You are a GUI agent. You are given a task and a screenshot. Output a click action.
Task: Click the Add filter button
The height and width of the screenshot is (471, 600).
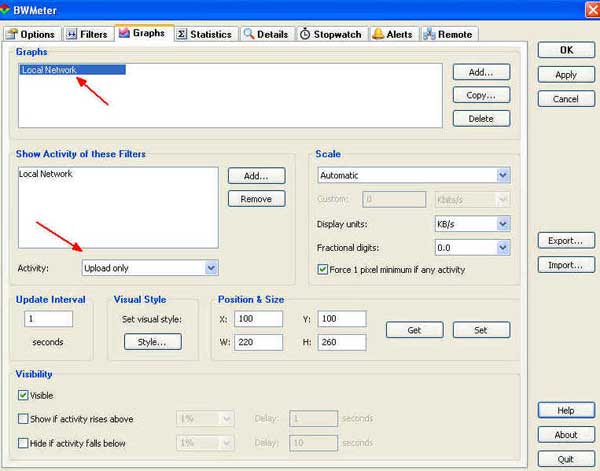pos(256,176)
